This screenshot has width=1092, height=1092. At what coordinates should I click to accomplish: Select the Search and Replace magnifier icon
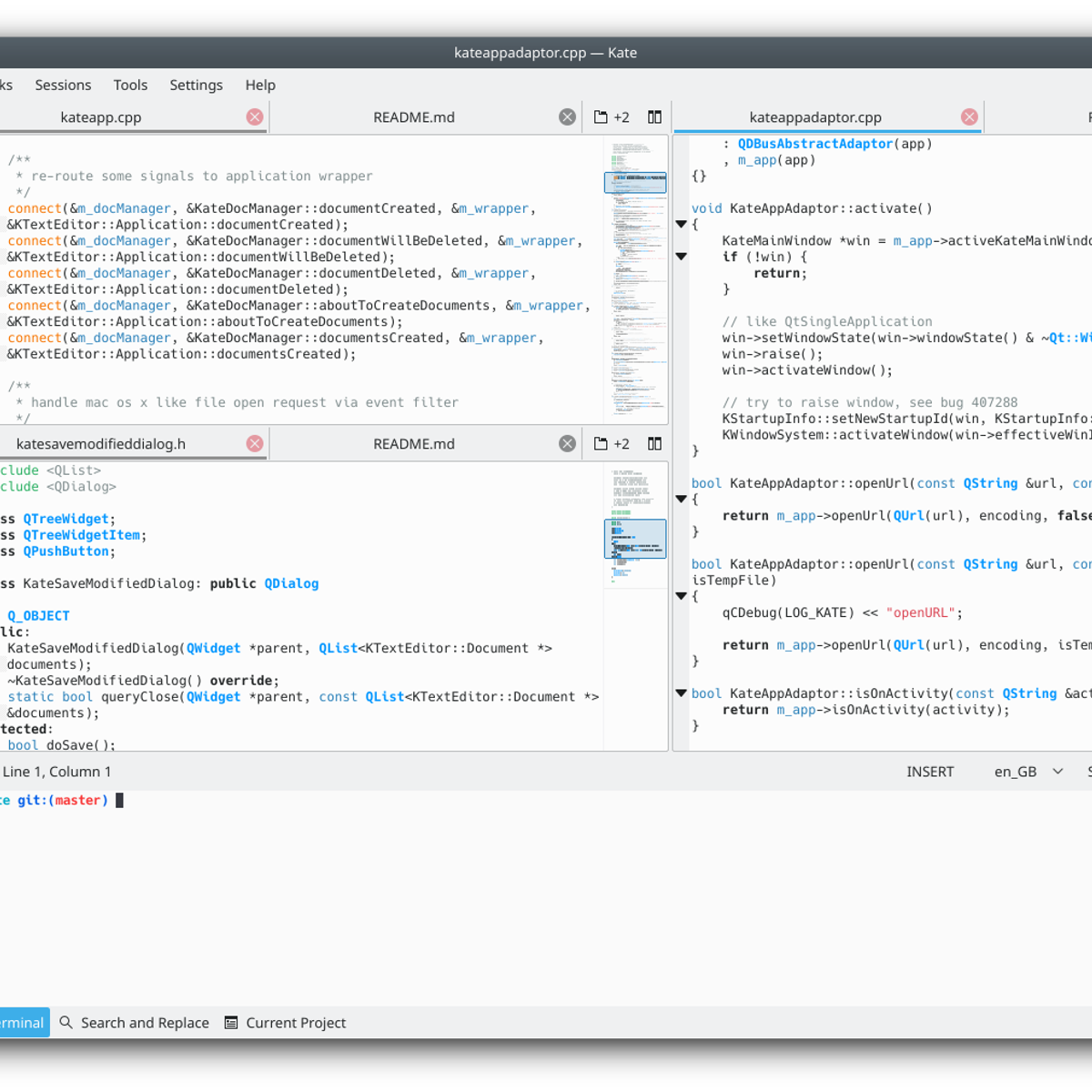pyautogui.click(x=65, y=1022)
